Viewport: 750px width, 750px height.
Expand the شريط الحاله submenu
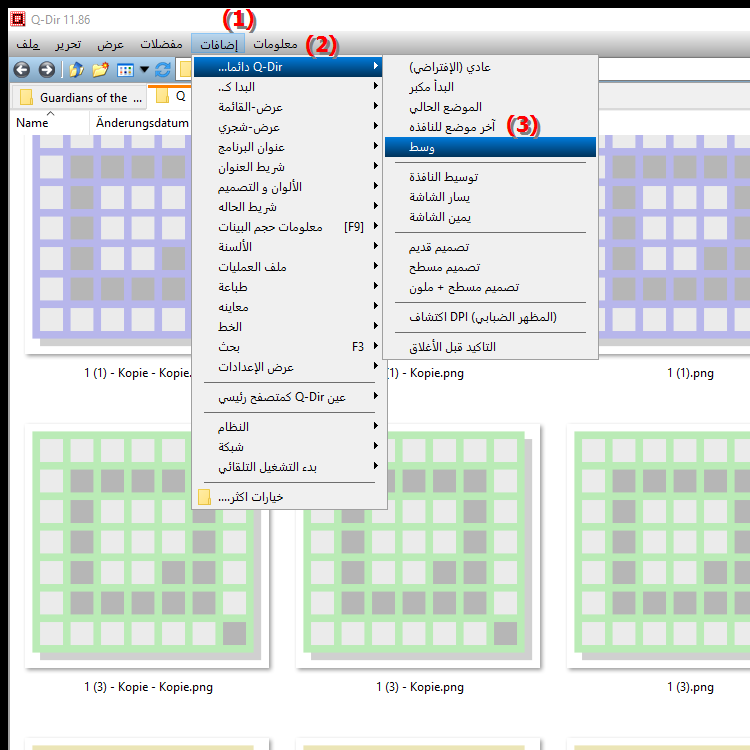(288, 207)
